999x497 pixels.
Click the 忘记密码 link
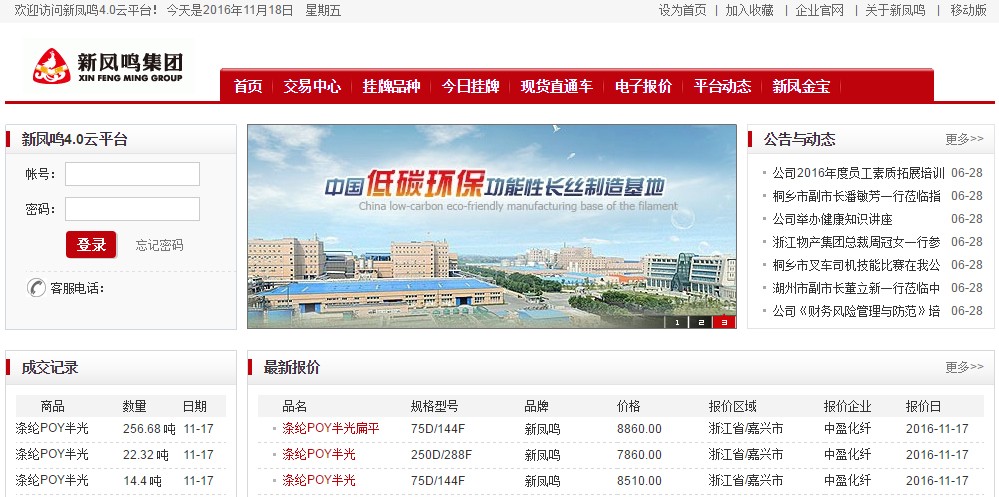click(159, 245)
